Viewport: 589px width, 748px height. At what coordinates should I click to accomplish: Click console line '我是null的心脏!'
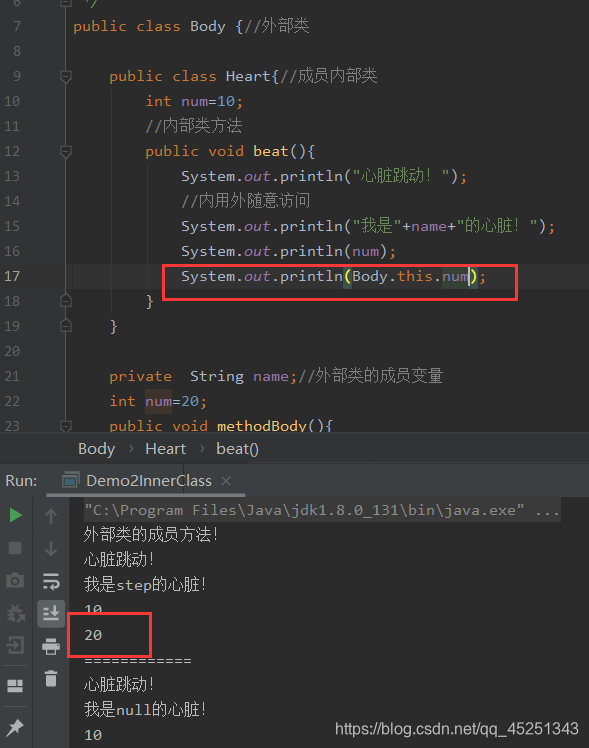pos(145,710)
